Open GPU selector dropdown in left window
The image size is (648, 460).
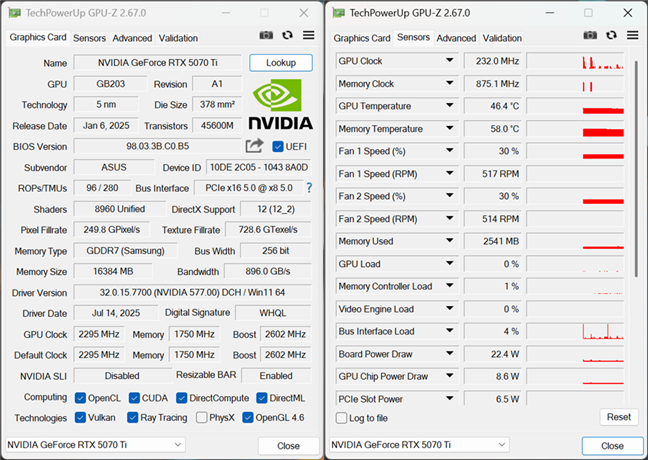95,445
